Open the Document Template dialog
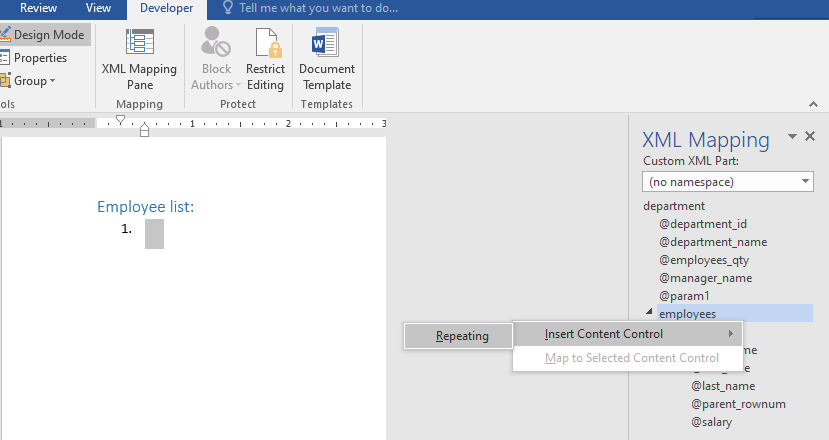 (x=327, y=60)
